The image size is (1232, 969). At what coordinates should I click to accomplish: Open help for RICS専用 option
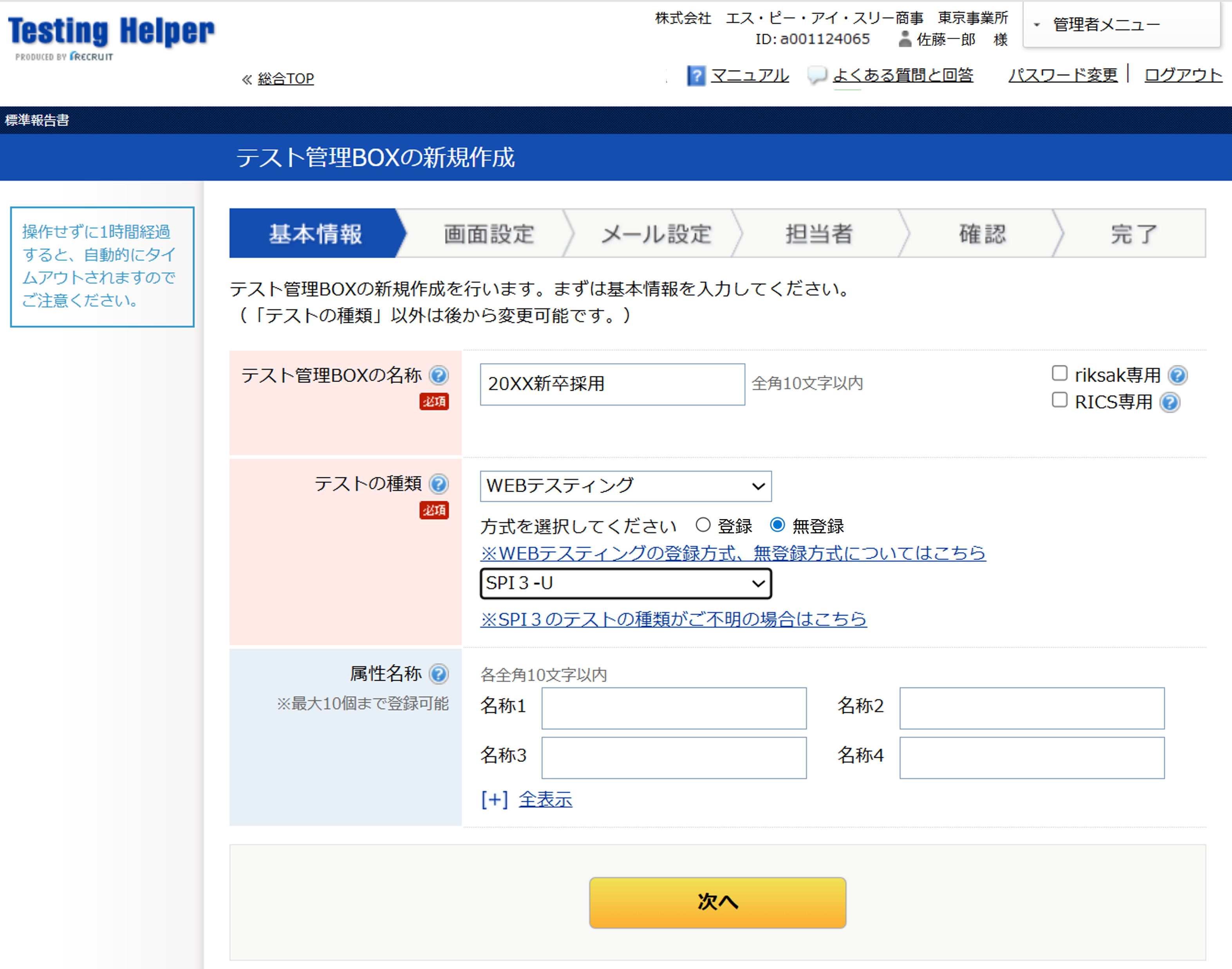point(1170,402)
